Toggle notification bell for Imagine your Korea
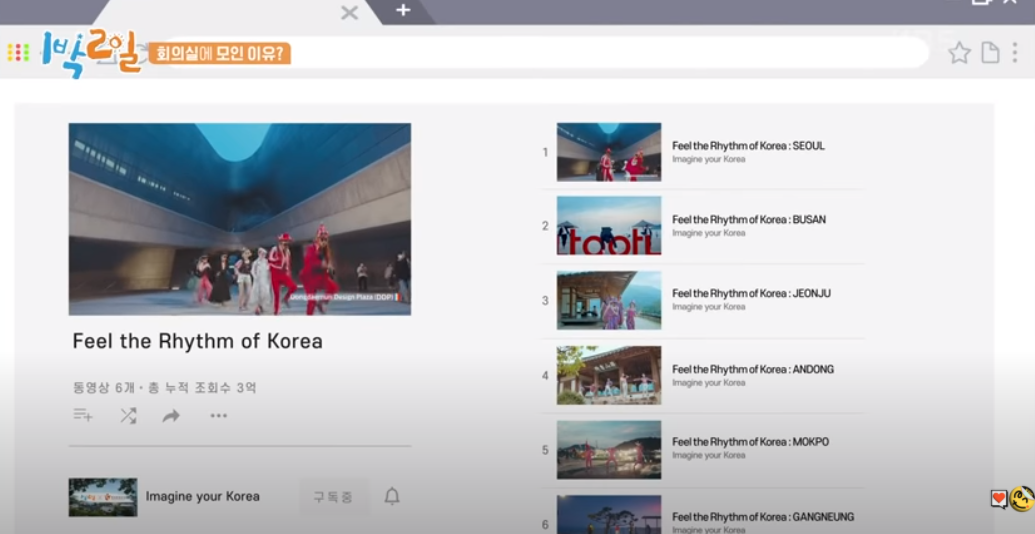 [392, 496]
